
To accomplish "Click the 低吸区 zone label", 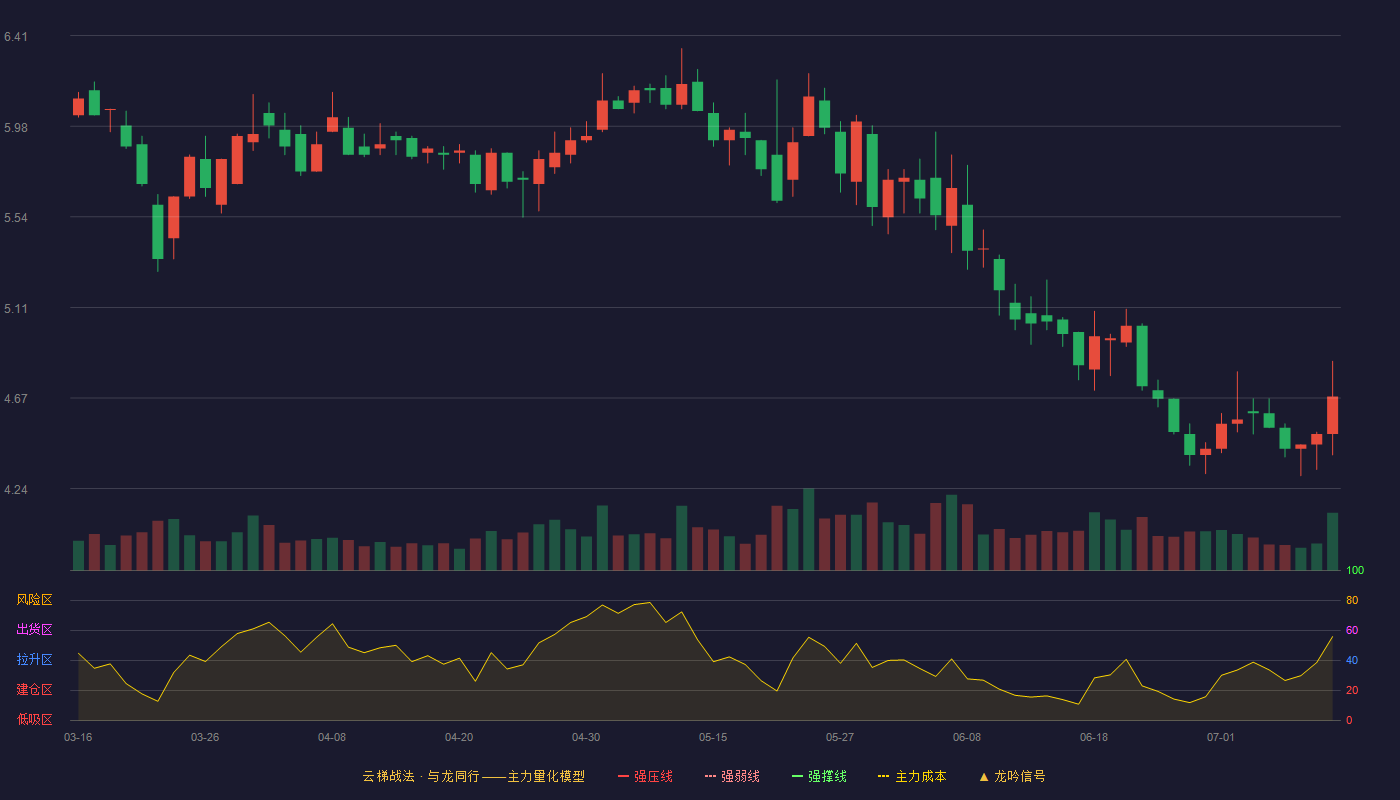I will click(x=34, y=720).
